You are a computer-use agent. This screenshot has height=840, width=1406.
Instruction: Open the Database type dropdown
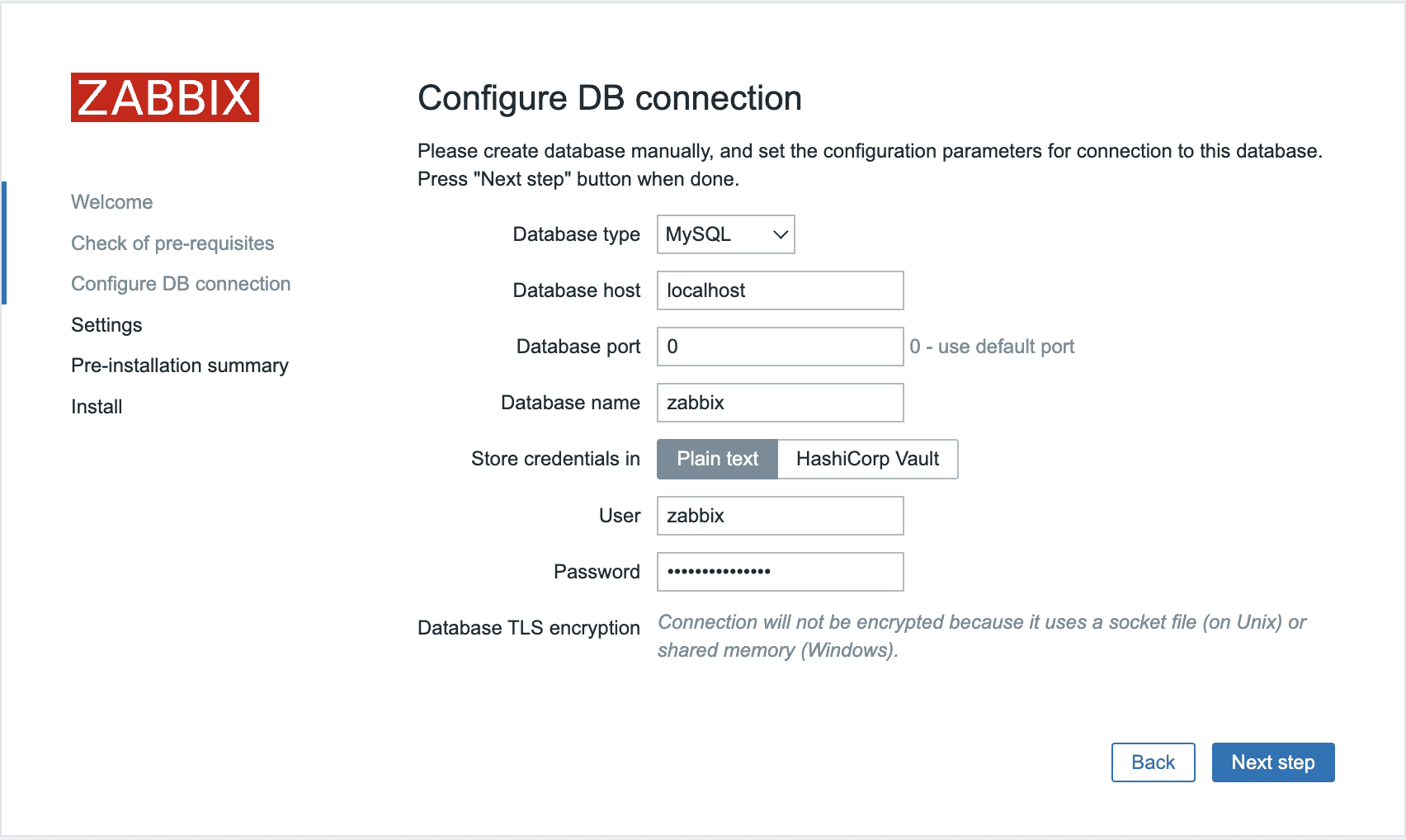pyautogui.click(x=724, y=234)
